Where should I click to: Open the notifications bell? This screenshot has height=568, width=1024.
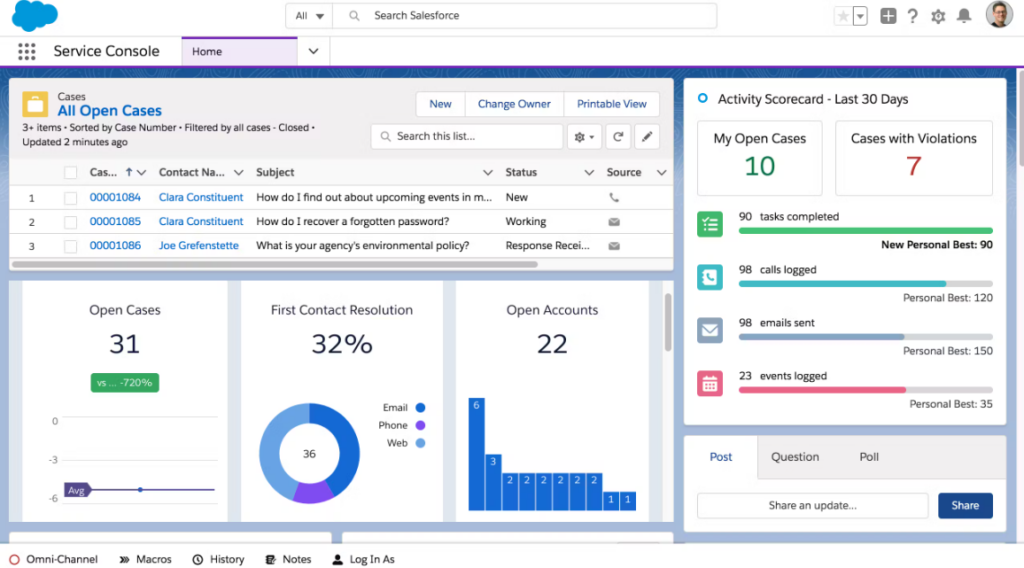coord(964,16)
